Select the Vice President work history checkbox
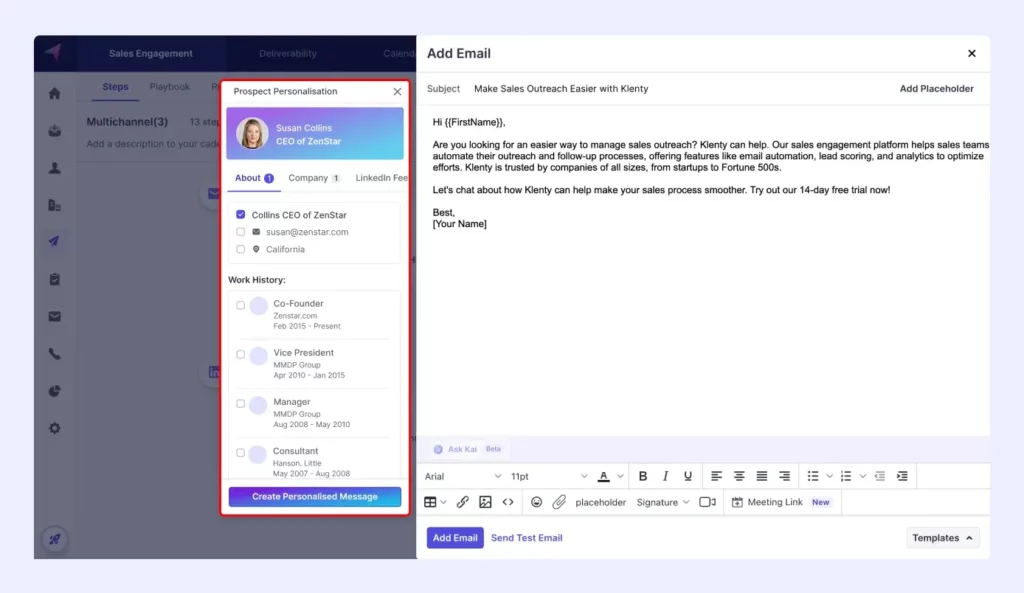 [x=240, y=354]
